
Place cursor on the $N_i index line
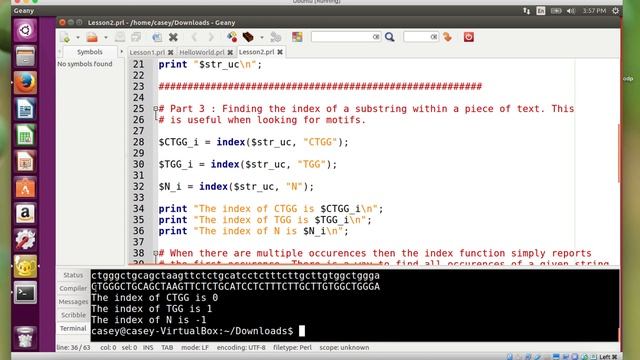(236, 187)
